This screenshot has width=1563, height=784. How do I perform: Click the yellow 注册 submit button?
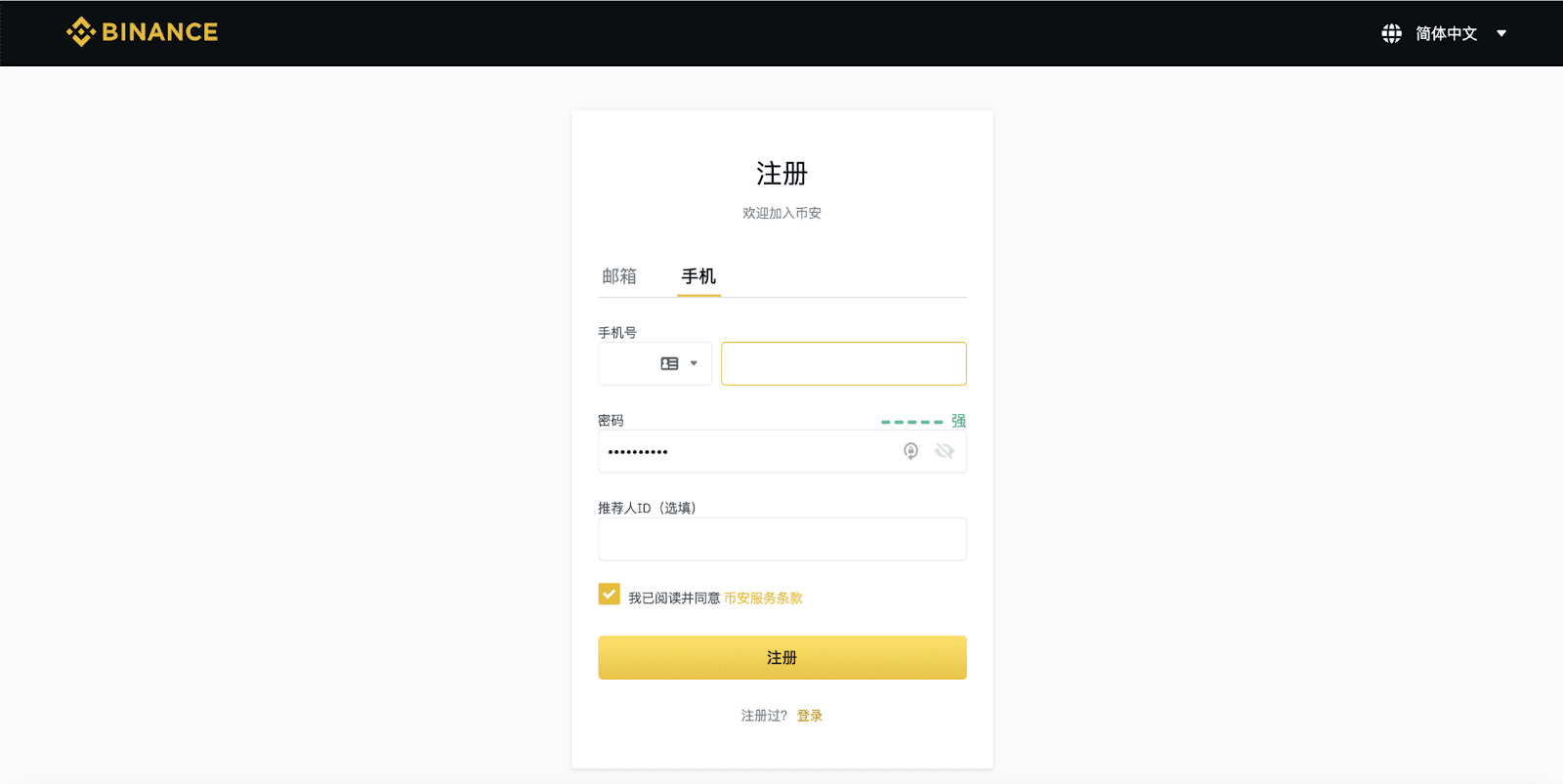[x=781, y=657]
